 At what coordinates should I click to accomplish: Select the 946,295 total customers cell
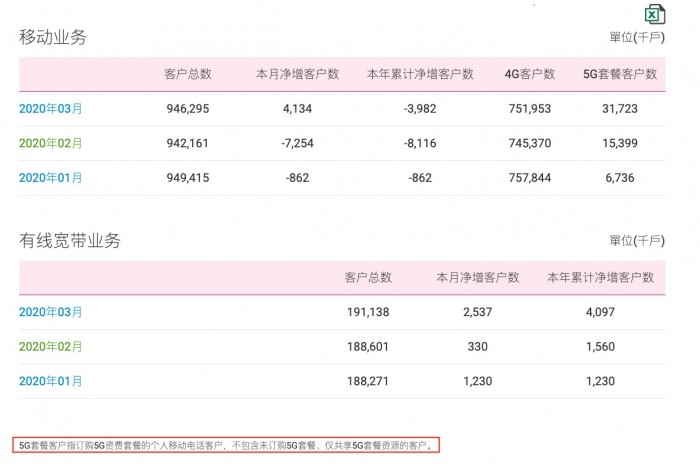point(188,108)
